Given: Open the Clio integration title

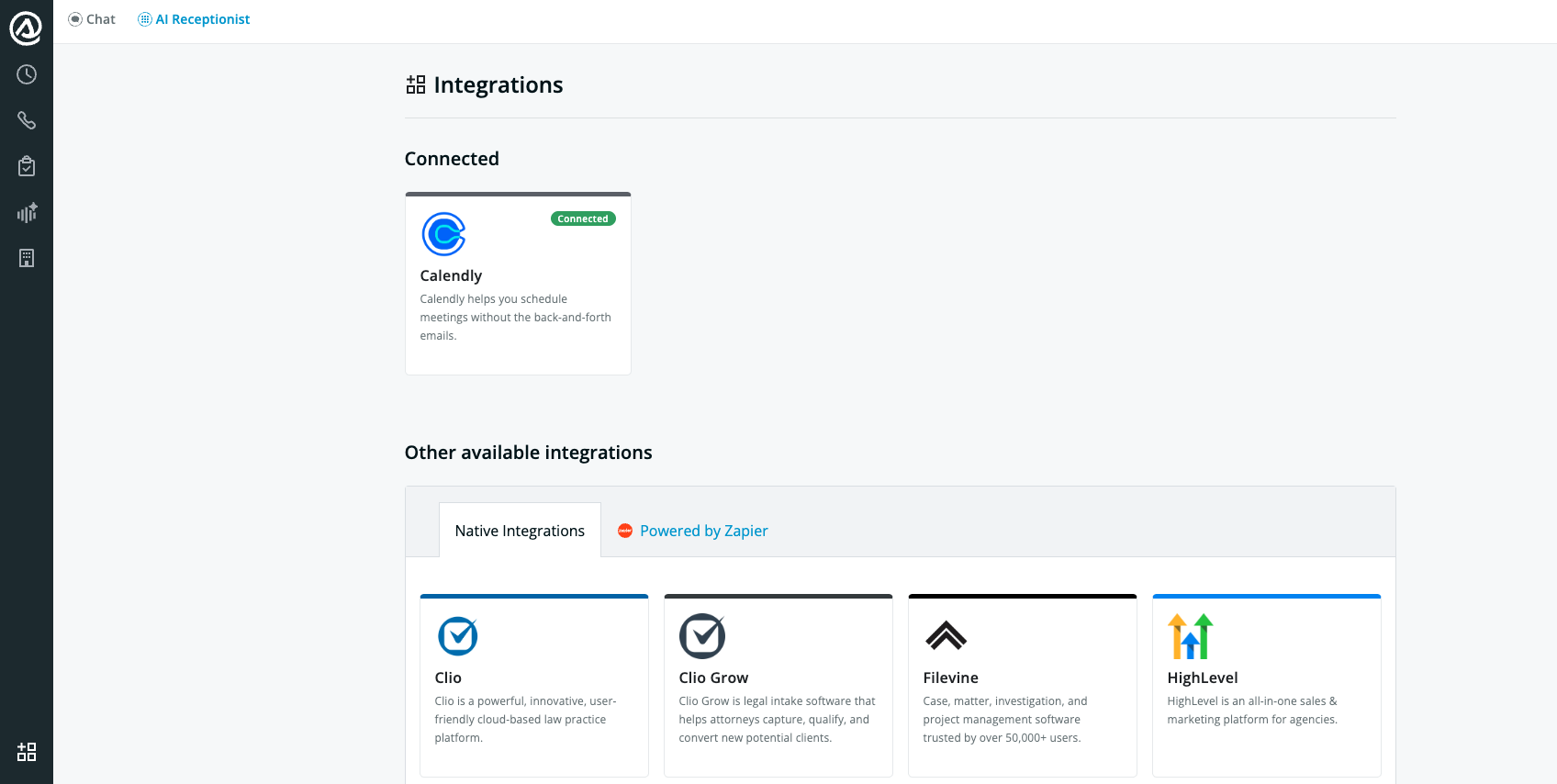Looking at the screenshot, I should click(448, 678).
